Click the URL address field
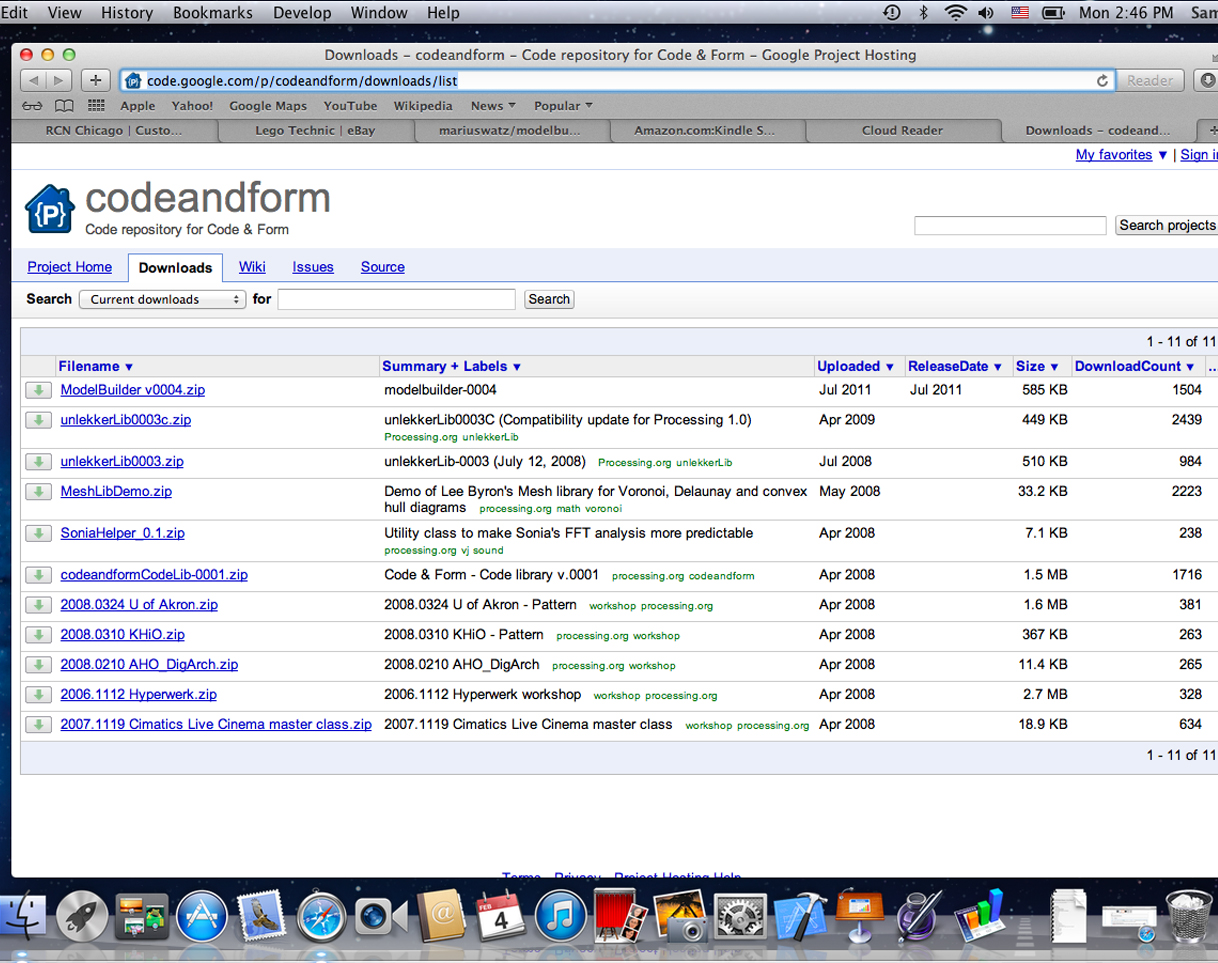This screenshot has height=963, width=1218. 618,81
